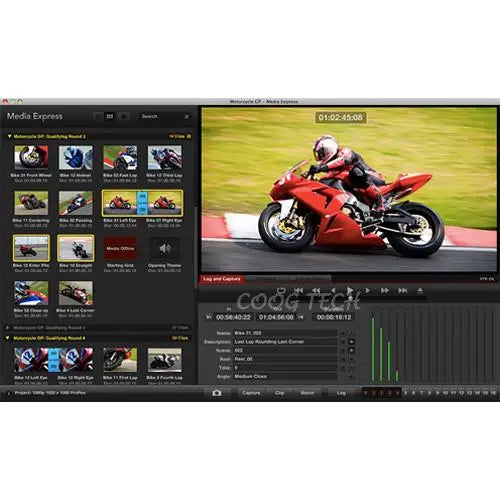Play the clip in the viewer
The height and width of the screenshot is (500, 500).
click(350, 291)
